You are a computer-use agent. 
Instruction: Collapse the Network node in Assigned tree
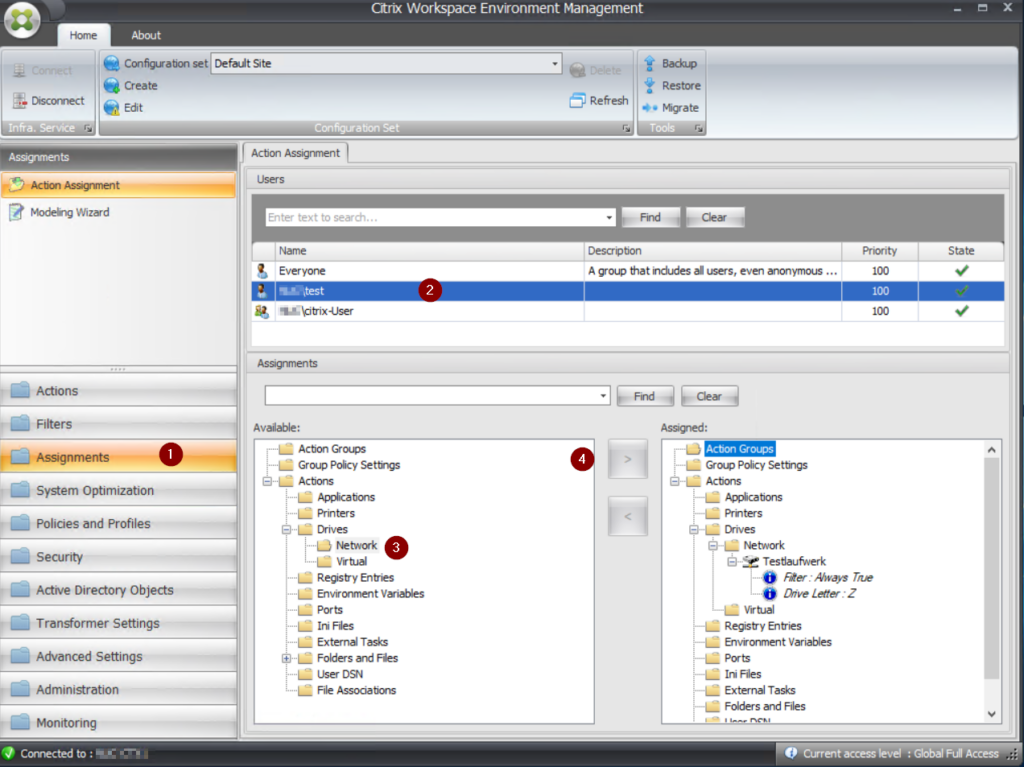tap(712, 546)
